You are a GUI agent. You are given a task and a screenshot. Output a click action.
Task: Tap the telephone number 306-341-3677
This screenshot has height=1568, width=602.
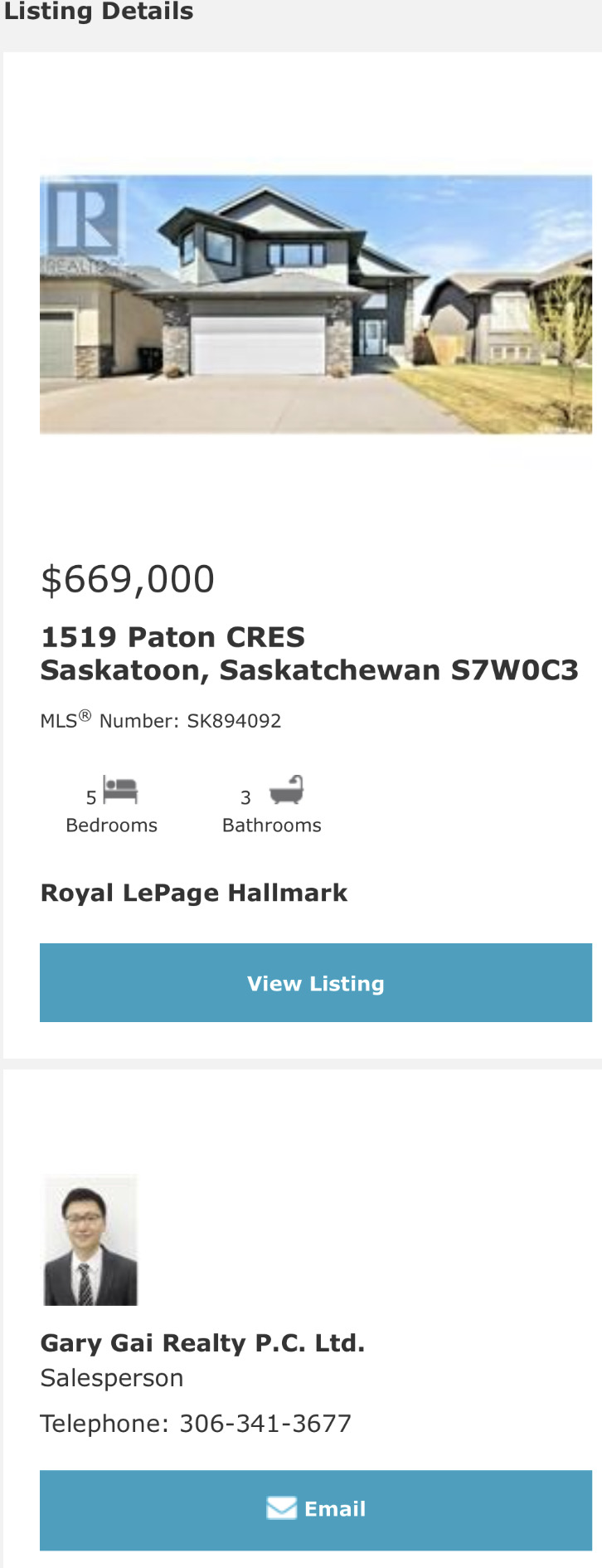(265, 1424)
